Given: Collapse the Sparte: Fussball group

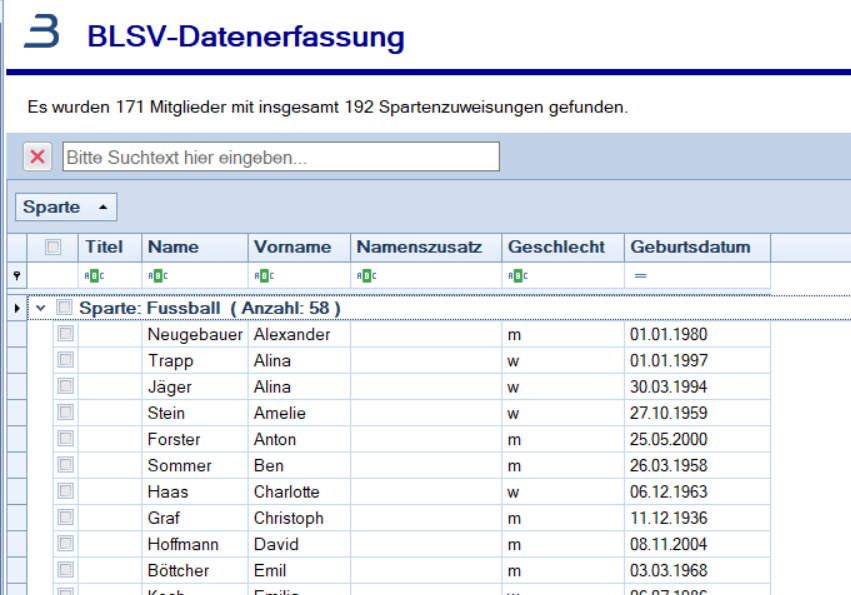Looking at the screenshot, I should click(x=41, y=308).
